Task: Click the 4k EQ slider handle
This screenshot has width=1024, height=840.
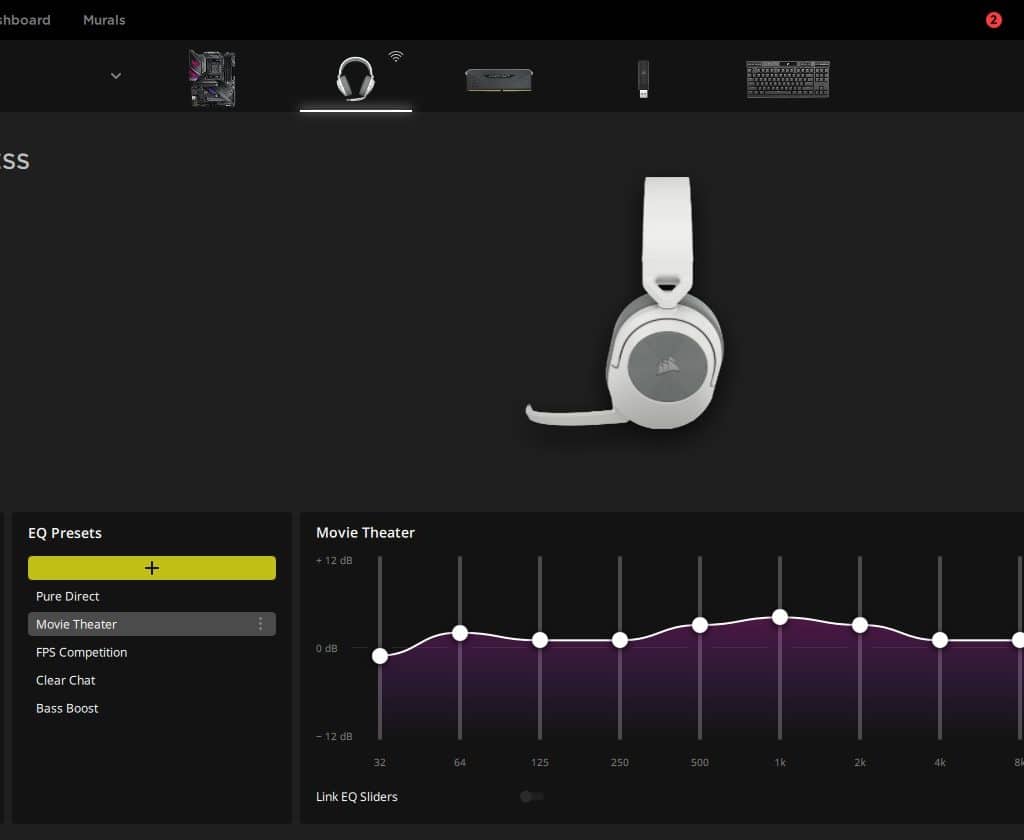Action: click(x=940, y=640)
